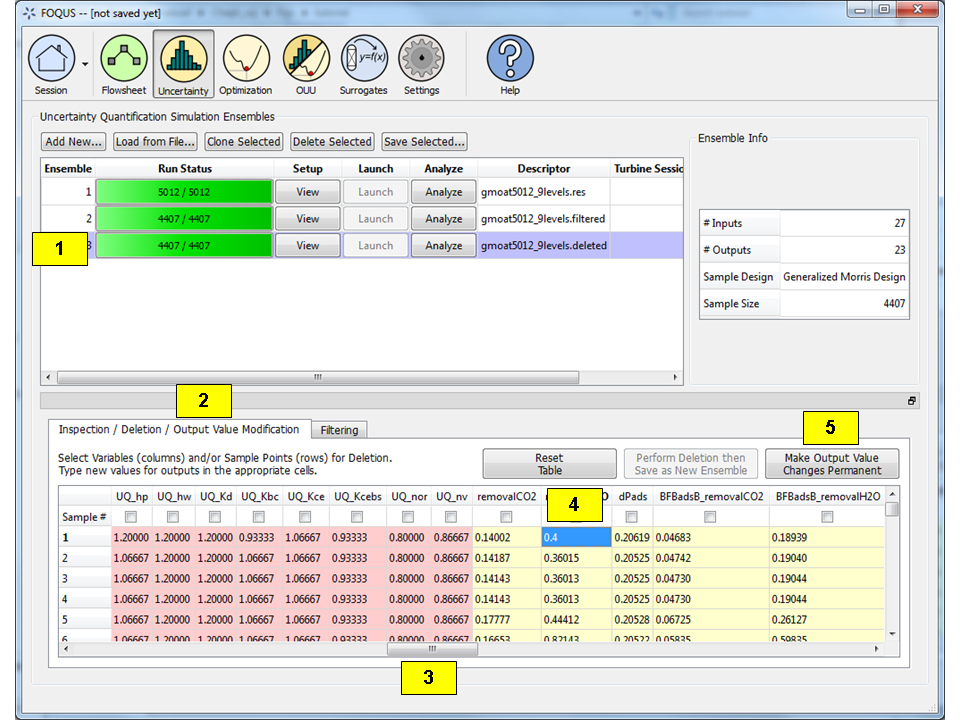
Task: Enable the removalCO2 column checkbox
Action: (x=506, y=515)
